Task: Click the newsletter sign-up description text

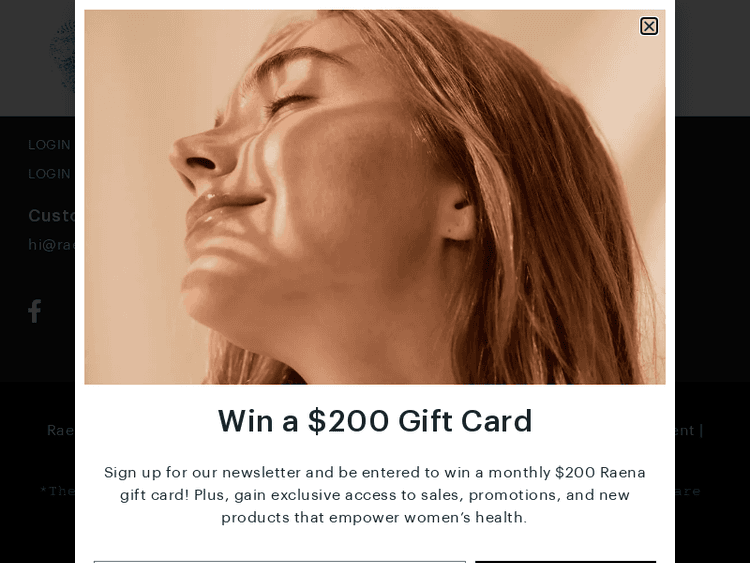Action: click(375, 495)
